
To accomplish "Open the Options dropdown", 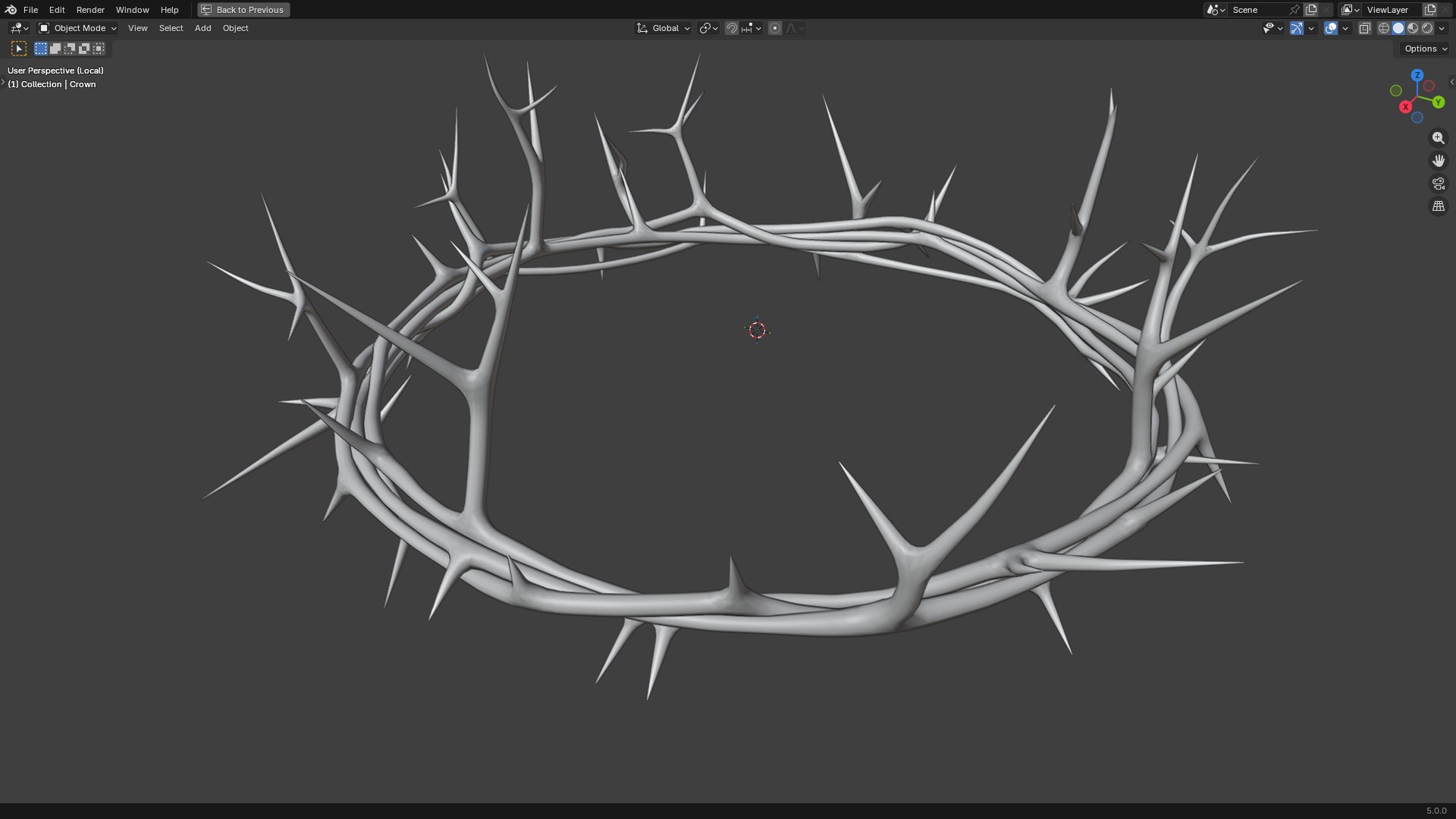I will [1425, 49].
